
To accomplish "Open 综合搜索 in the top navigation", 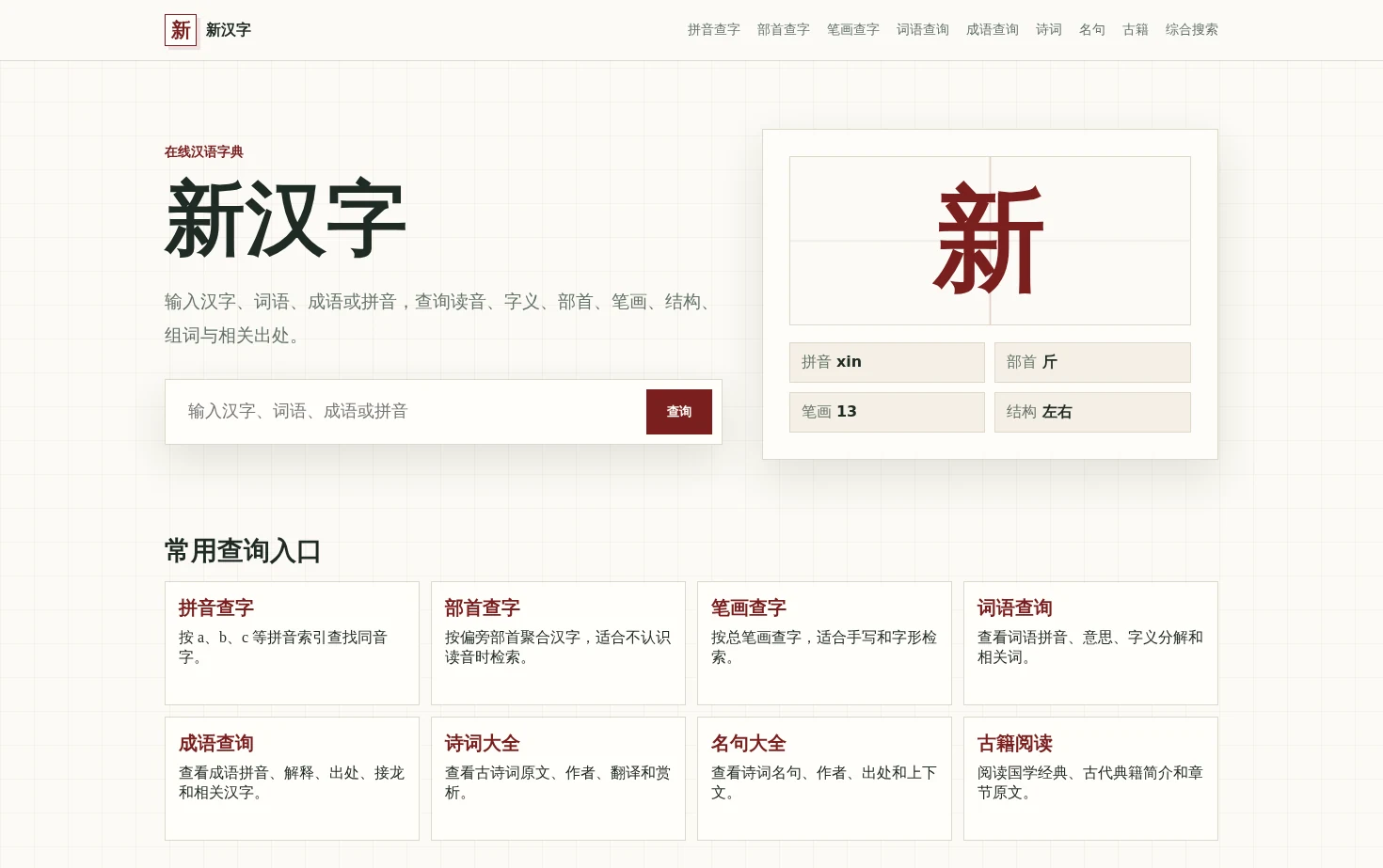I will coord(1191,30).
